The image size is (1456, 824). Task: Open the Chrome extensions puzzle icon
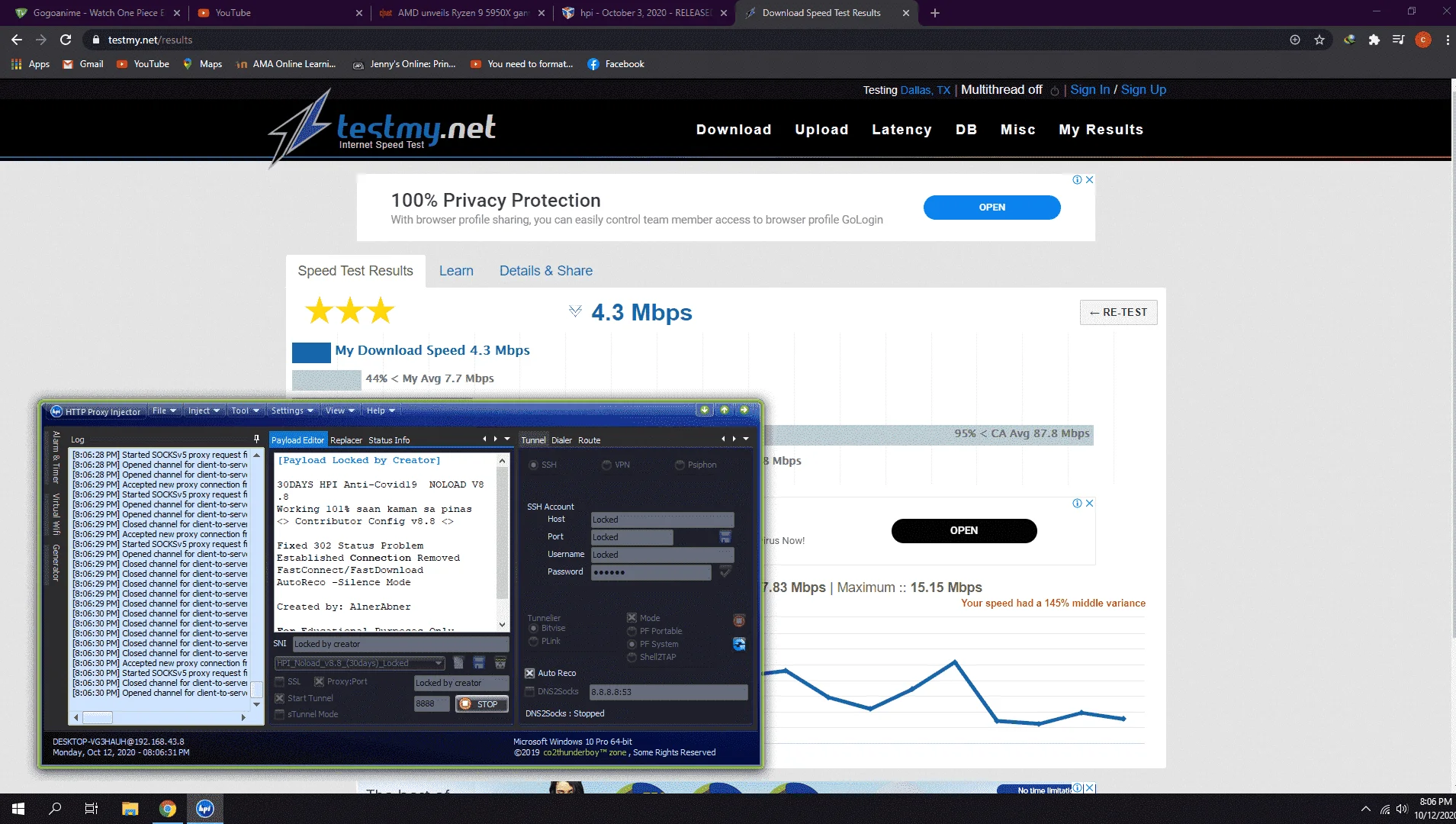click(1374, 40)
